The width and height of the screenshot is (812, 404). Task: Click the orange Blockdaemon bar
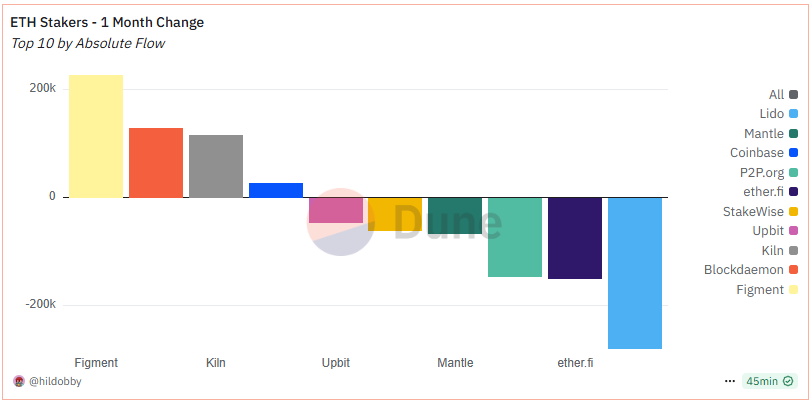pos(156,163)
